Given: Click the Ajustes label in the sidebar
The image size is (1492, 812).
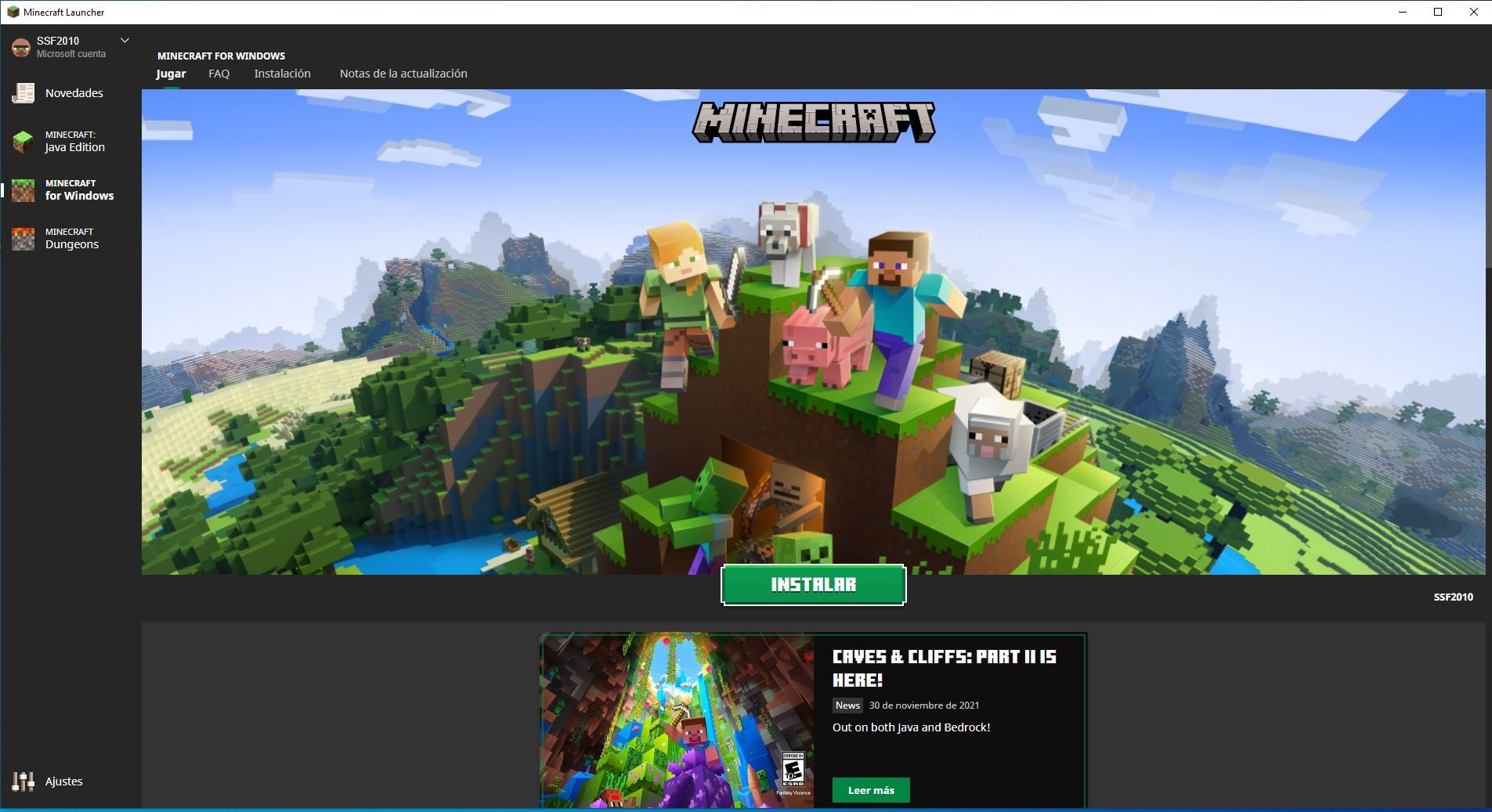Looking at the screenshot, I should pos(63,781).
